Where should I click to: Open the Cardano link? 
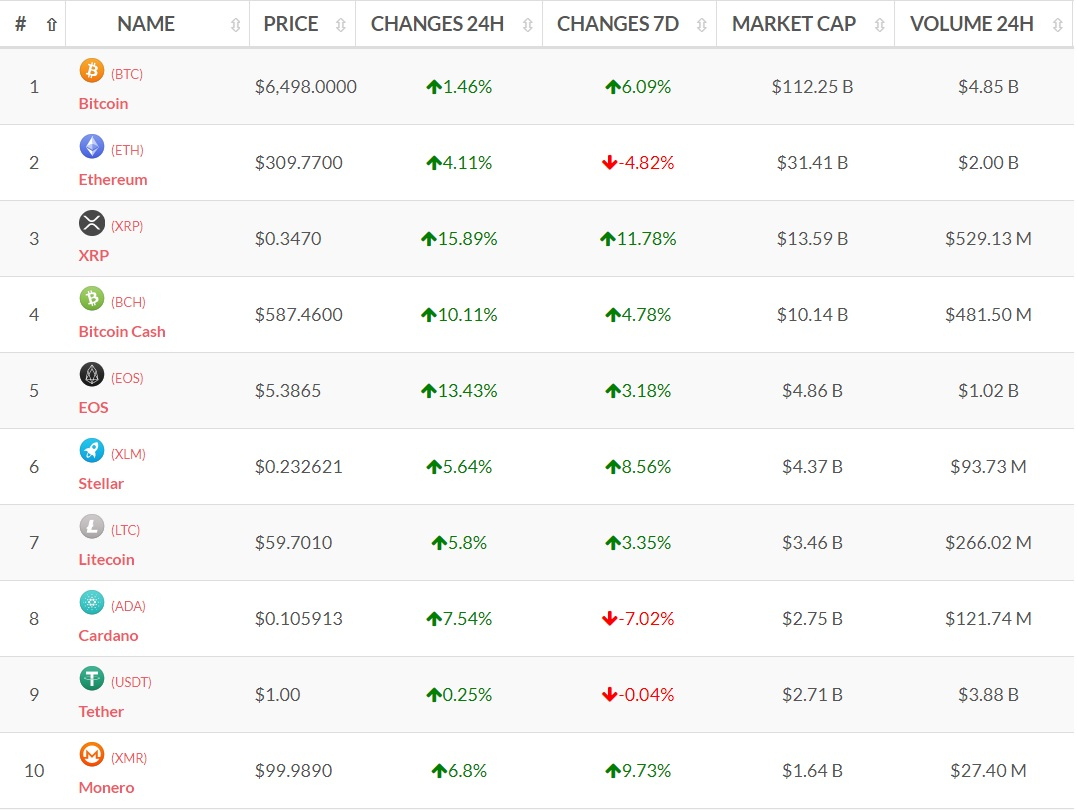(x=108, y=635)
